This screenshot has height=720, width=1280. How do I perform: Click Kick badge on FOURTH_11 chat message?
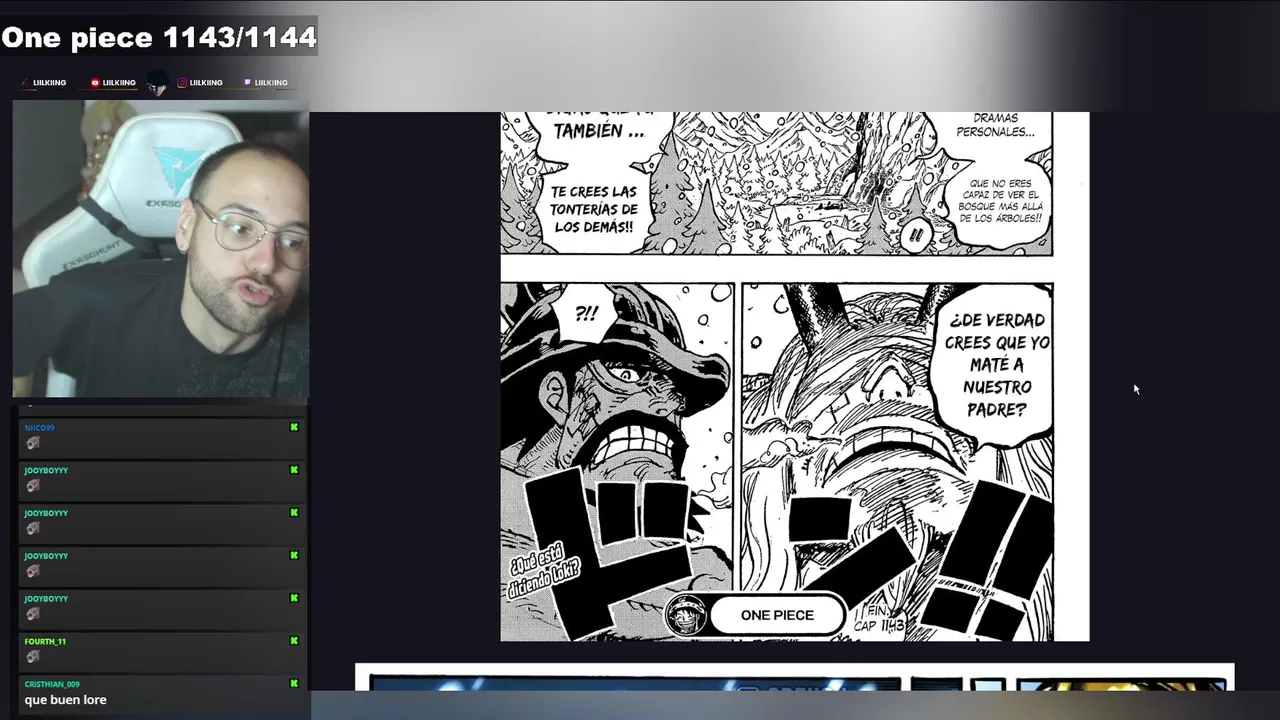[294, 641]
